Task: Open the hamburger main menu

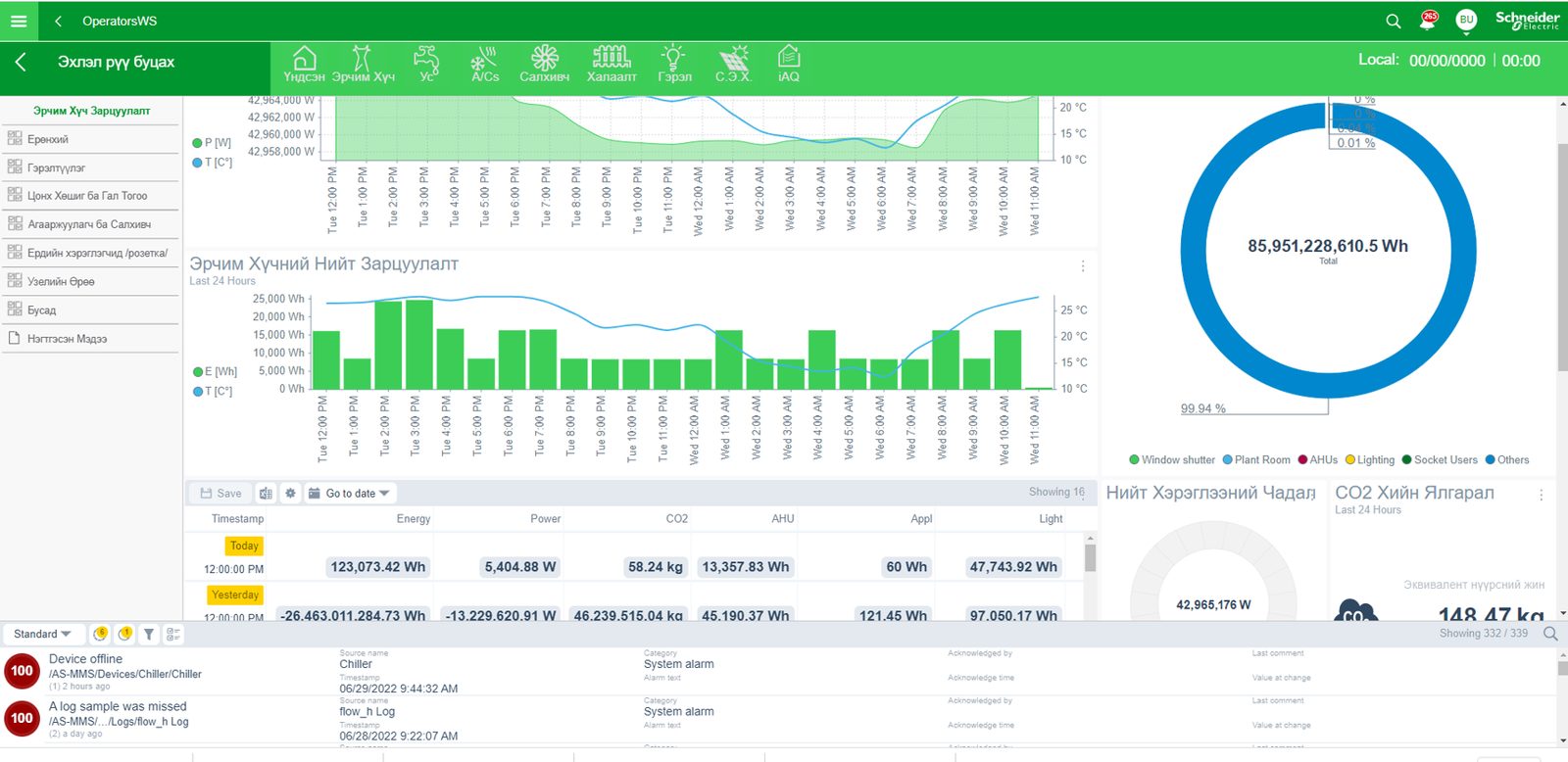Action: pyautogui.click(x=19, y=21)
